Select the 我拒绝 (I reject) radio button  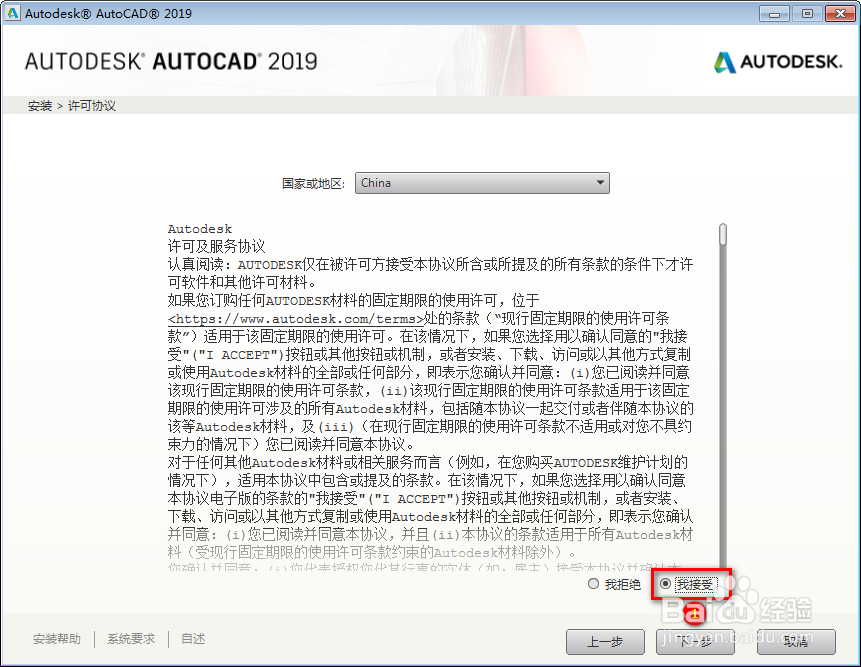coord(593,584)
